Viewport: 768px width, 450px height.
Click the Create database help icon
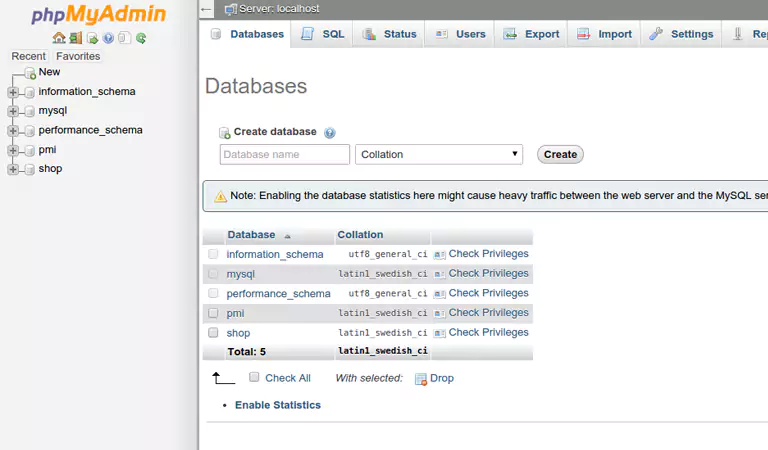tap(330, 133)
